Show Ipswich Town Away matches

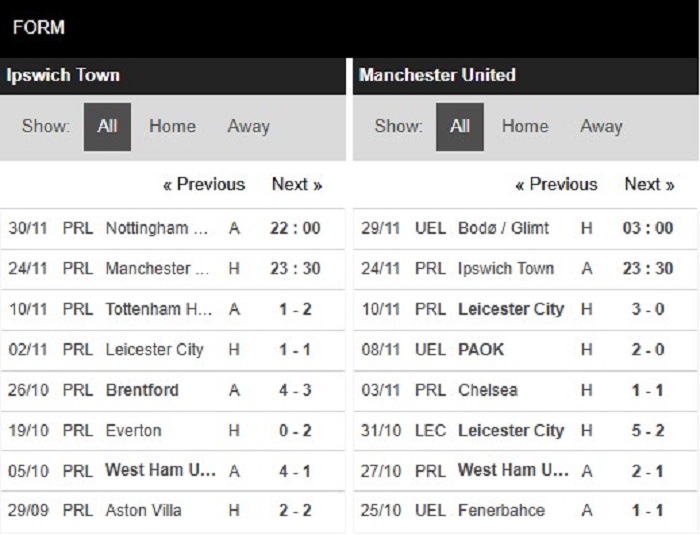(x=249, y=126)
